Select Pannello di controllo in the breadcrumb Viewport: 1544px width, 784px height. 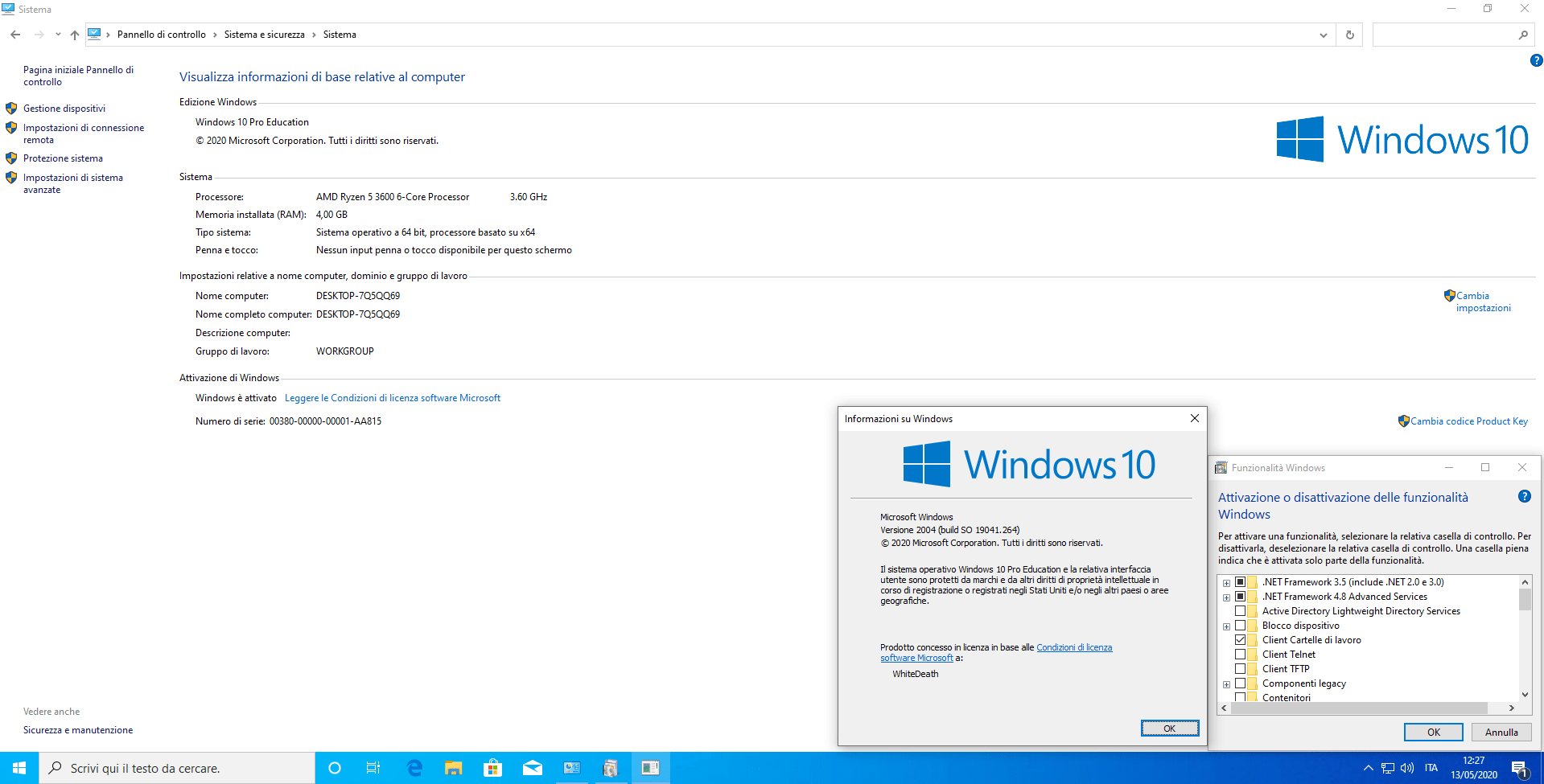click(162, 35)
